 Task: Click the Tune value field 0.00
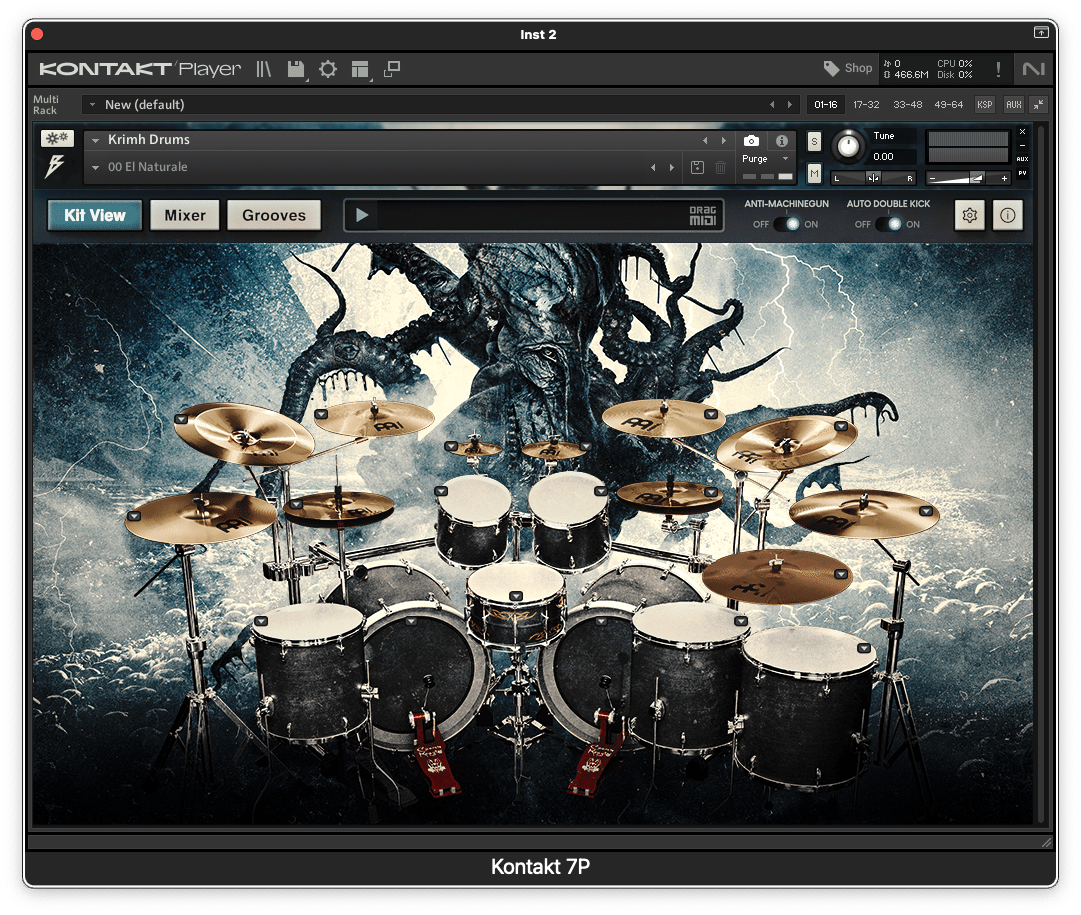883,157
